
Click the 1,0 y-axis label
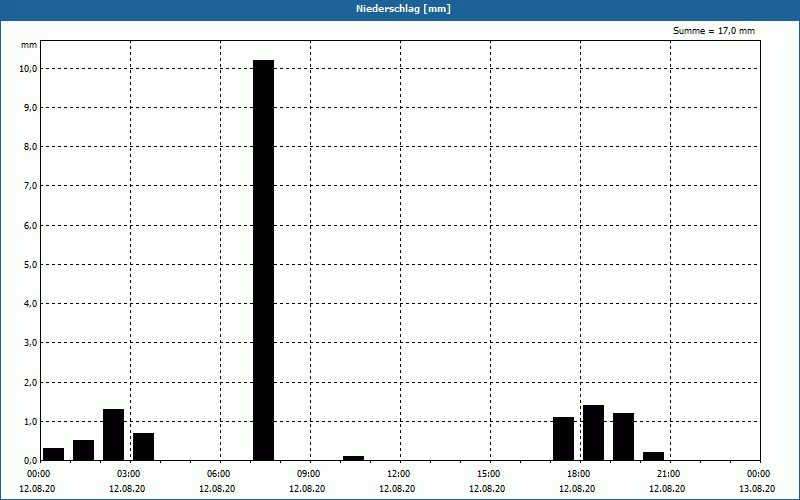30,422
